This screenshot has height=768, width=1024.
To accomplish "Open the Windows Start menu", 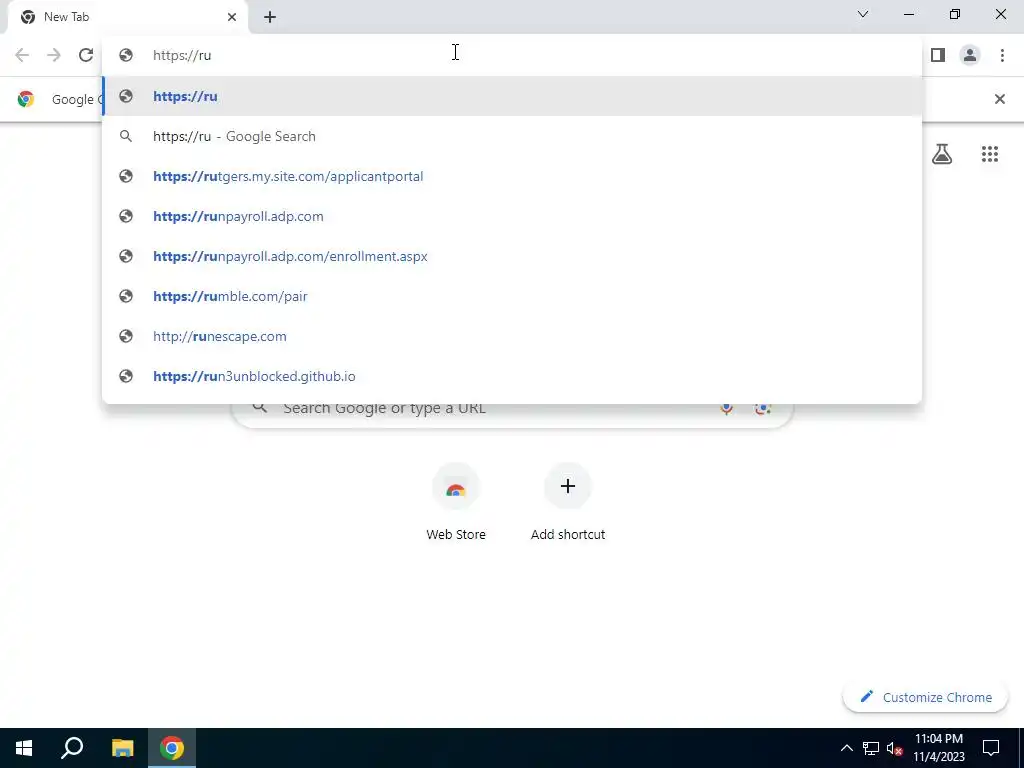I will pos(24,748).
